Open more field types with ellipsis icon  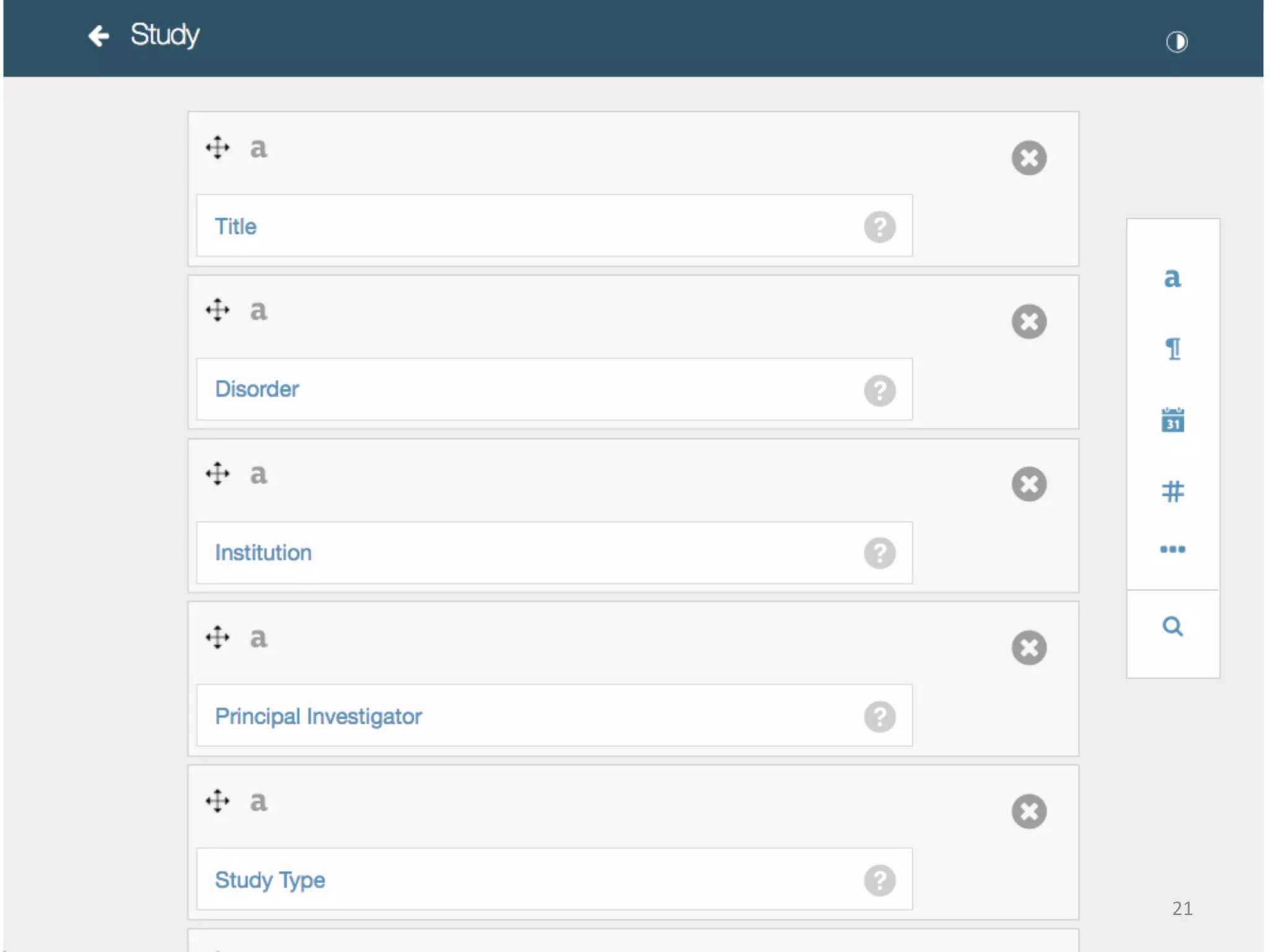point(1172,549)
